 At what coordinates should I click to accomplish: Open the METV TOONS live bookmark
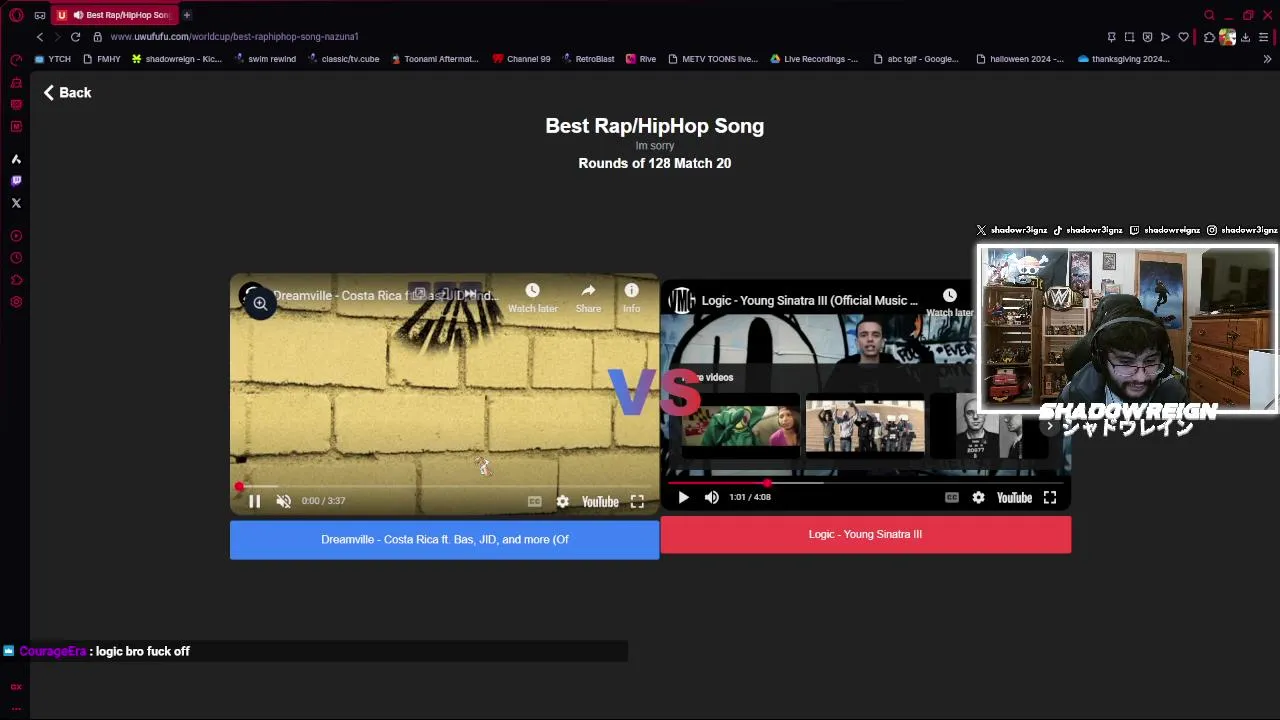click(713, 59)
